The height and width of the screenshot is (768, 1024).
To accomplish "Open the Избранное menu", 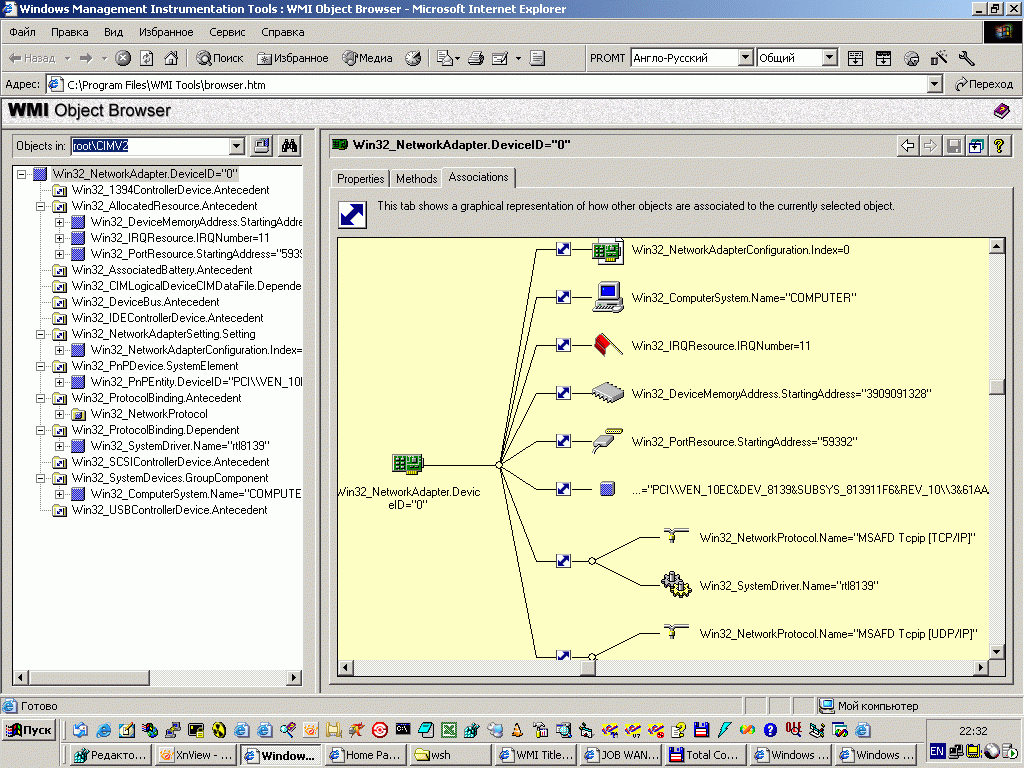I will click(166, 32).
